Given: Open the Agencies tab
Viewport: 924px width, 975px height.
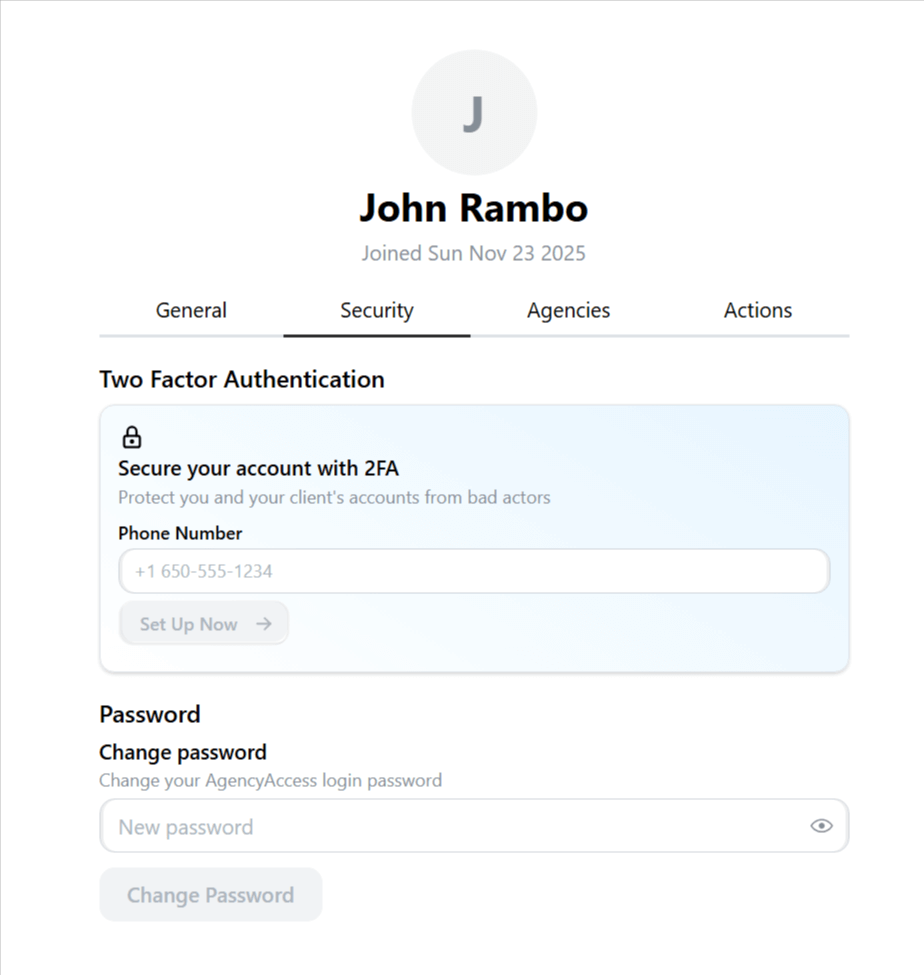Looking at the screenshot, I should point(568,310).
